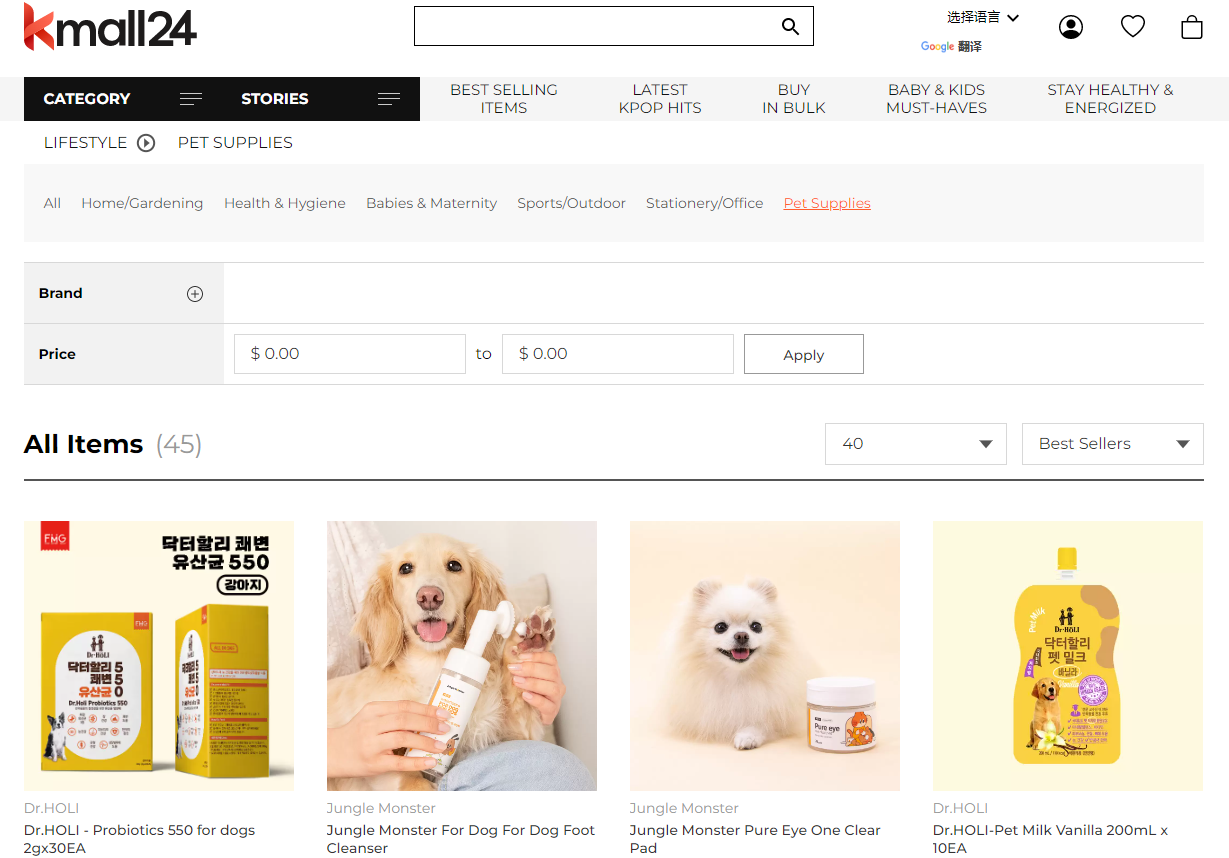Open the shopping bag cart icon
The height and width of the screenshot is (858, 1229).
(1191, 27)
